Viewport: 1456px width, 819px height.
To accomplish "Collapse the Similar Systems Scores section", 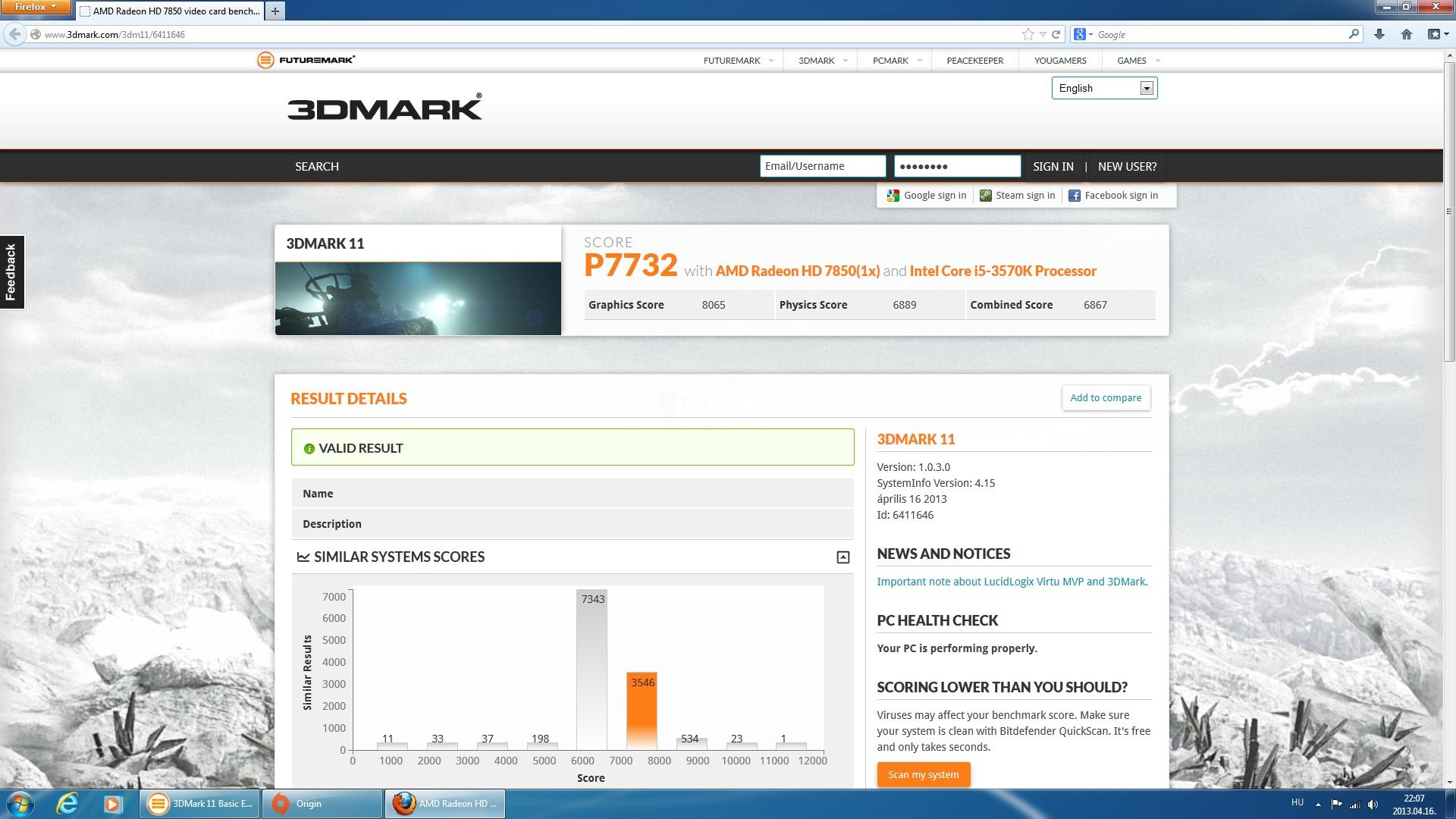I will (x=843, y=557).
